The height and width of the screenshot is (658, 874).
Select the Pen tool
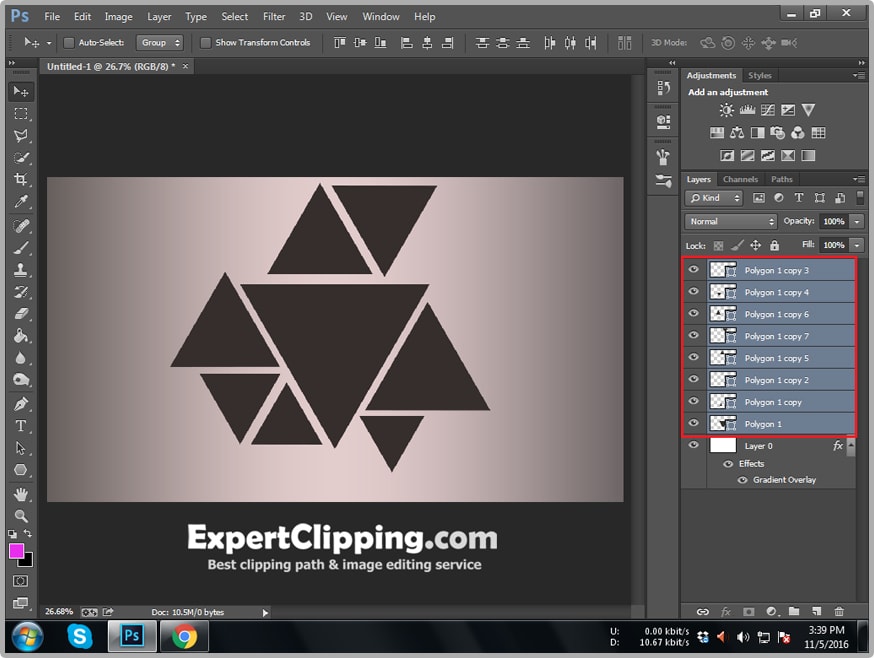[x=20, y=404]
